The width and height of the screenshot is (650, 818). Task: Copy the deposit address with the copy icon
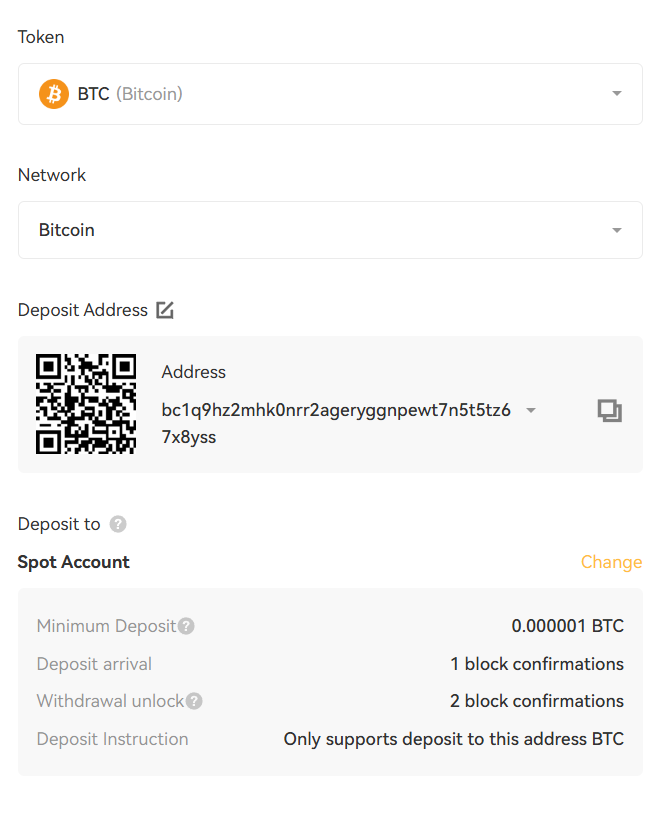click(x=609, y=410)
